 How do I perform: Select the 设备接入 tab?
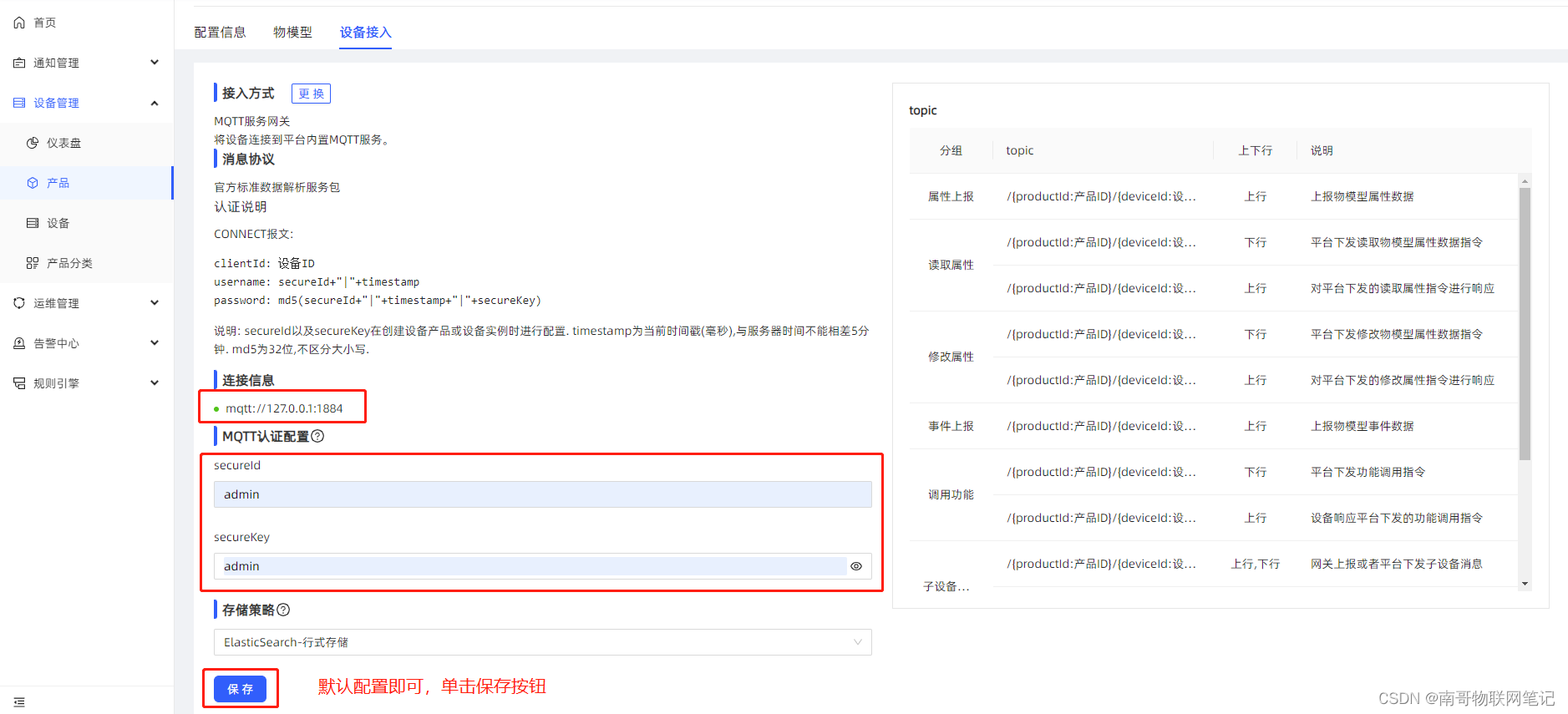365,32
